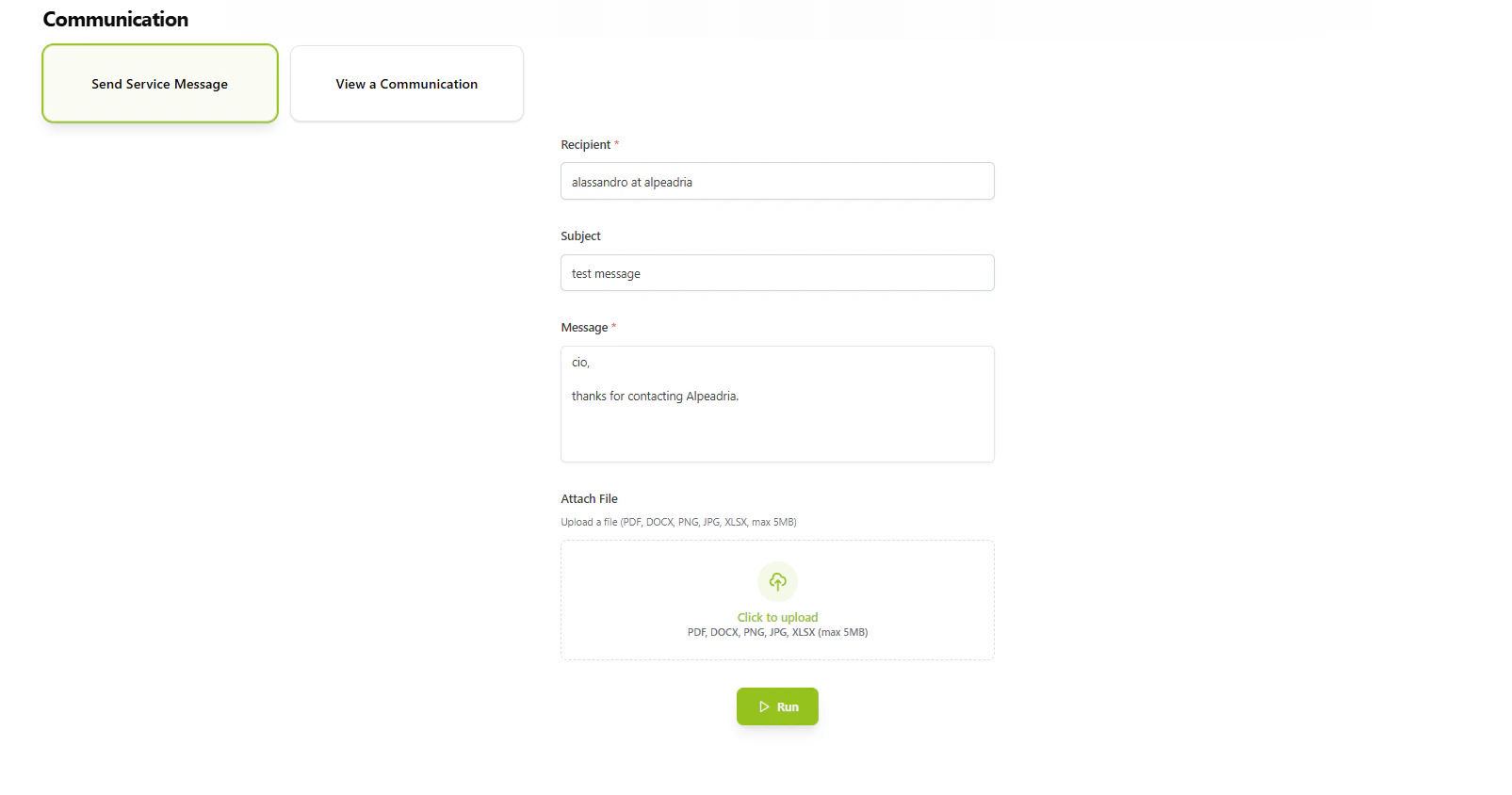Screen dimensions: 1512x795
Task: Click the Communication page heading
Action: 115,18
